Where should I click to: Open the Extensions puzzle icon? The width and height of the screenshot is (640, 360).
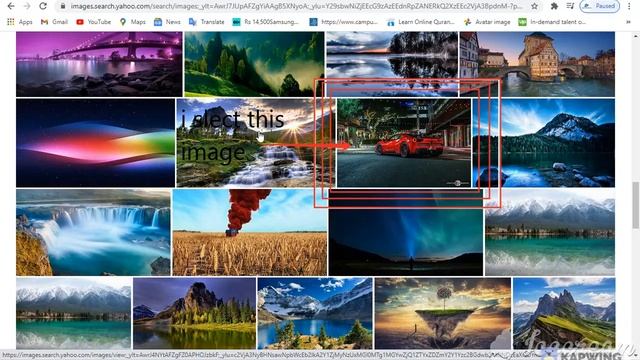pyautogui.click(x=554, y=6)
